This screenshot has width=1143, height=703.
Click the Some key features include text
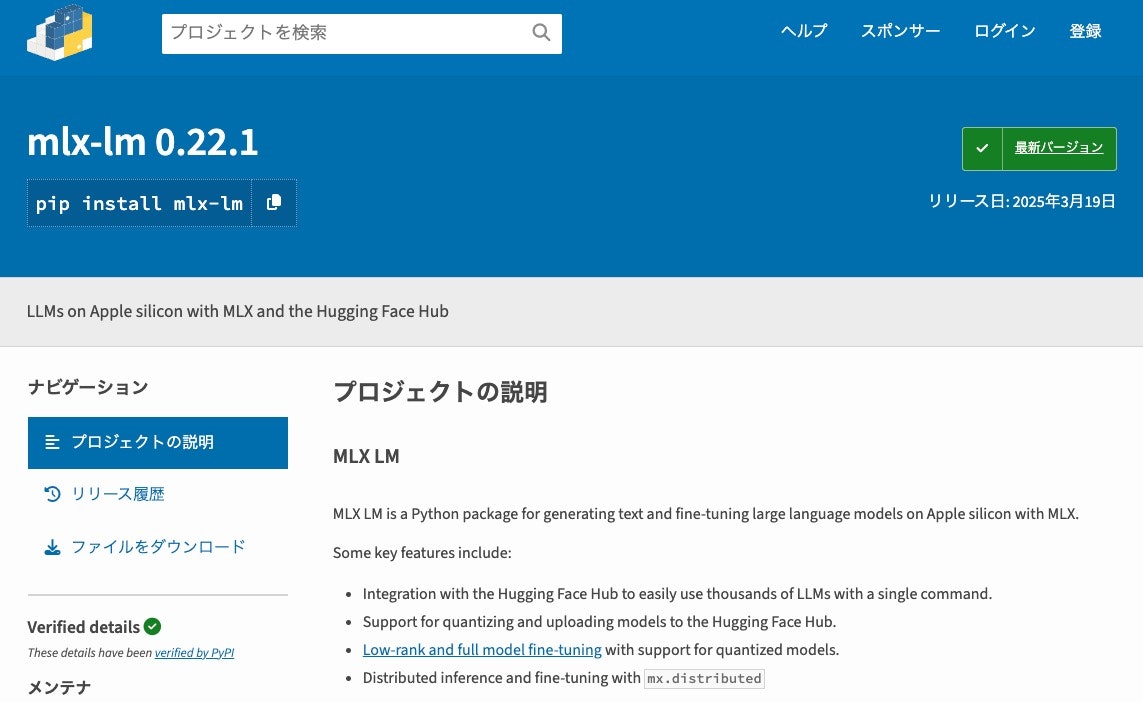click(x=422, y=553)
